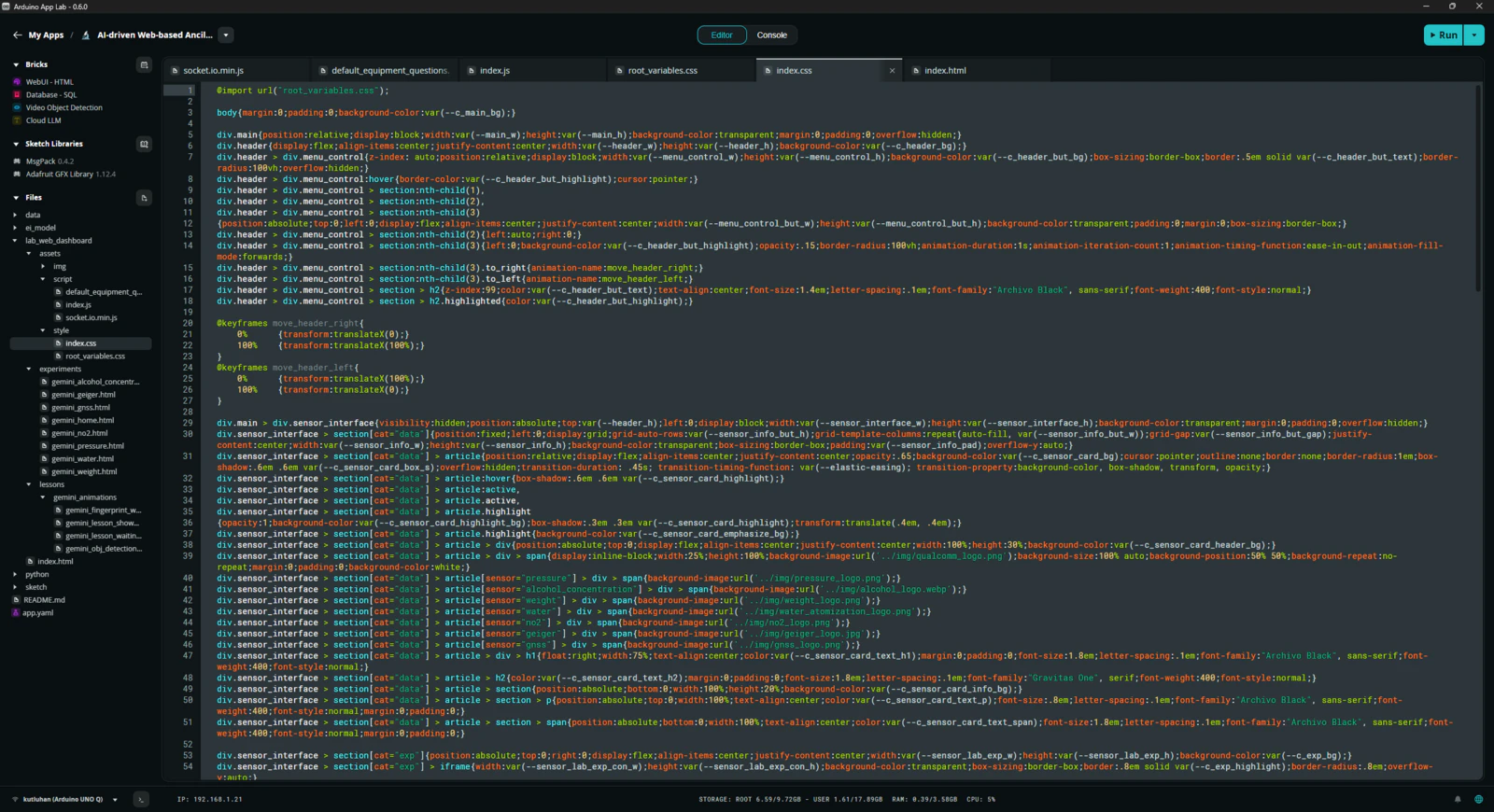Screen dimensions: 1494x812
Task: Click the back arrow beside My Apps
Action: pos(17,35)
